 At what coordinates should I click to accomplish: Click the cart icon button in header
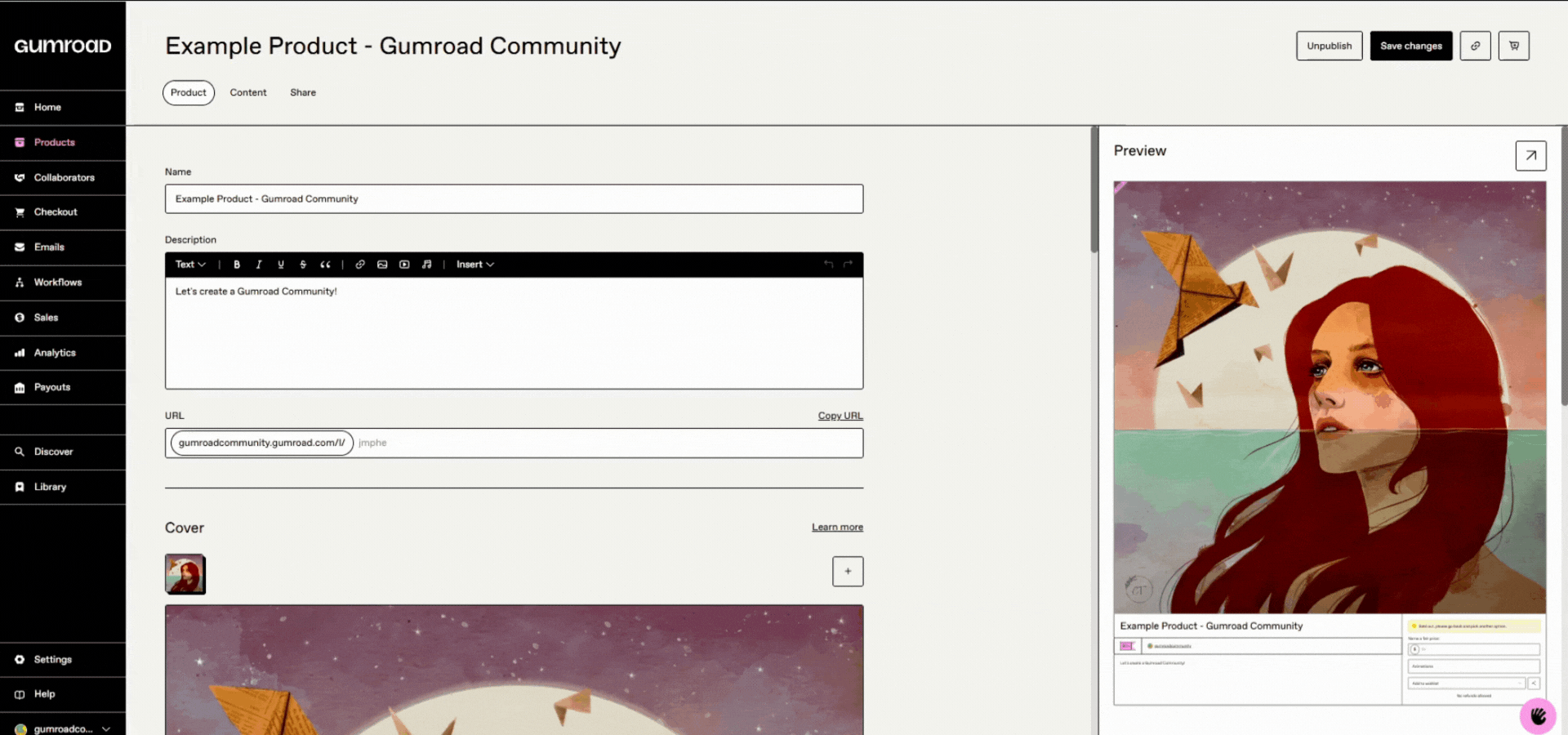click(x=1514, y=46)
